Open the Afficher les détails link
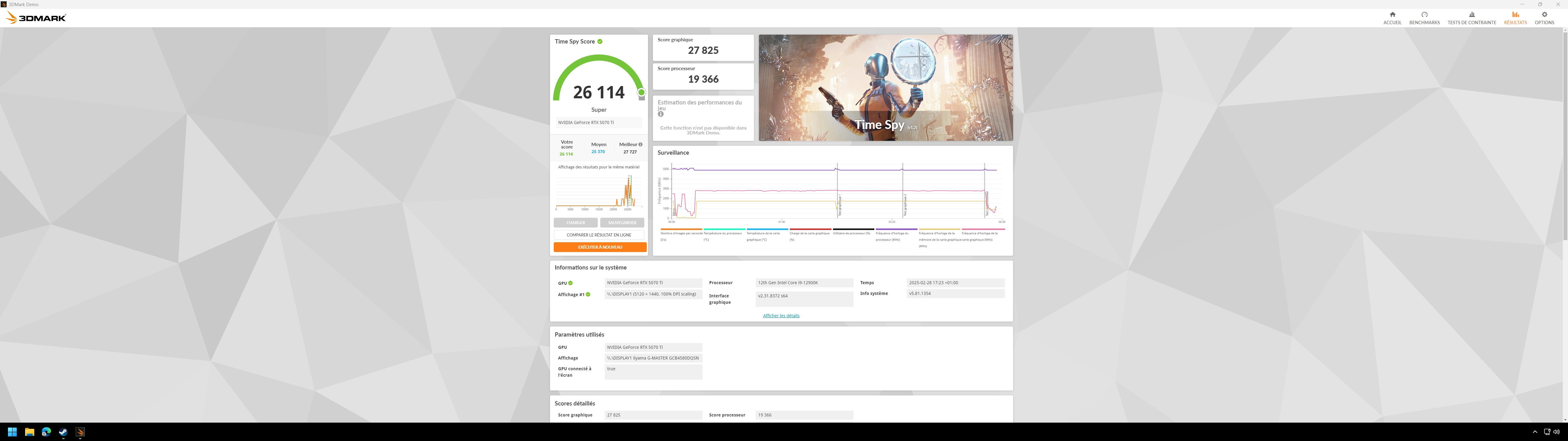Viewport: 1568px width, 441px height. [781, 315]
